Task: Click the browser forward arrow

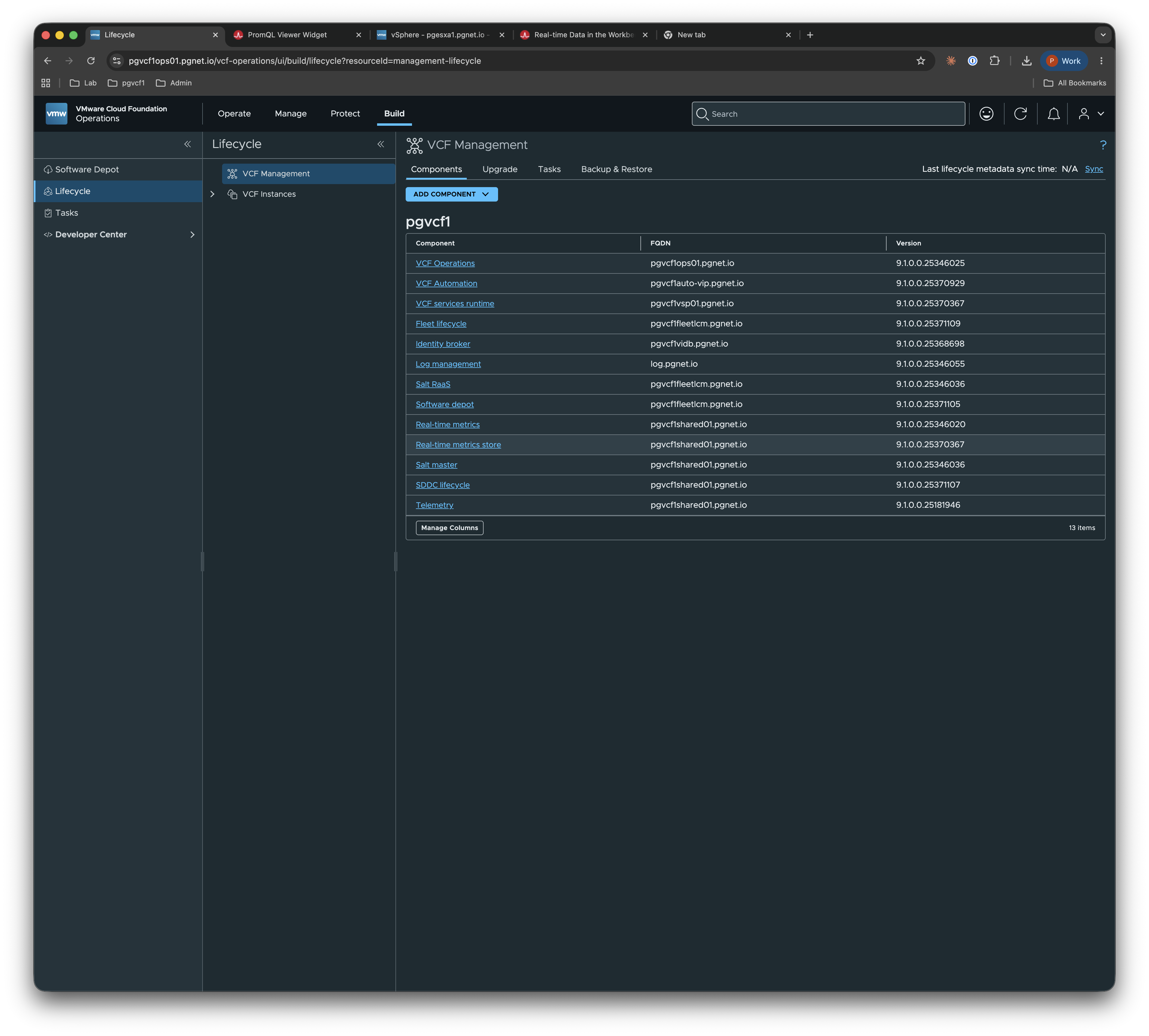Action: 69,61
